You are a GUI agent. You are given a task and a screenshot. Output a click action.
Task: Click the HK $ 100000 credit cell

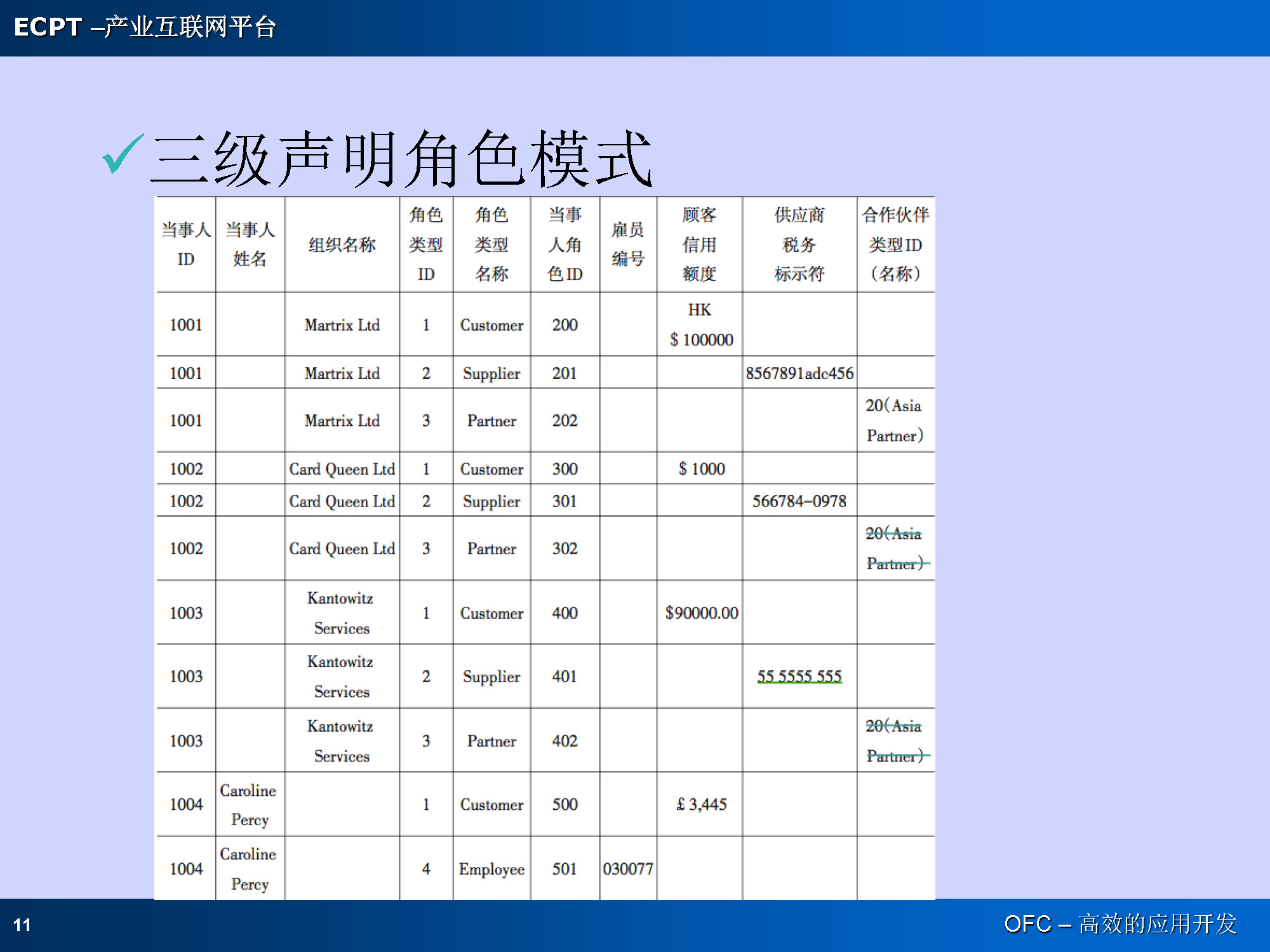[700, 325]
